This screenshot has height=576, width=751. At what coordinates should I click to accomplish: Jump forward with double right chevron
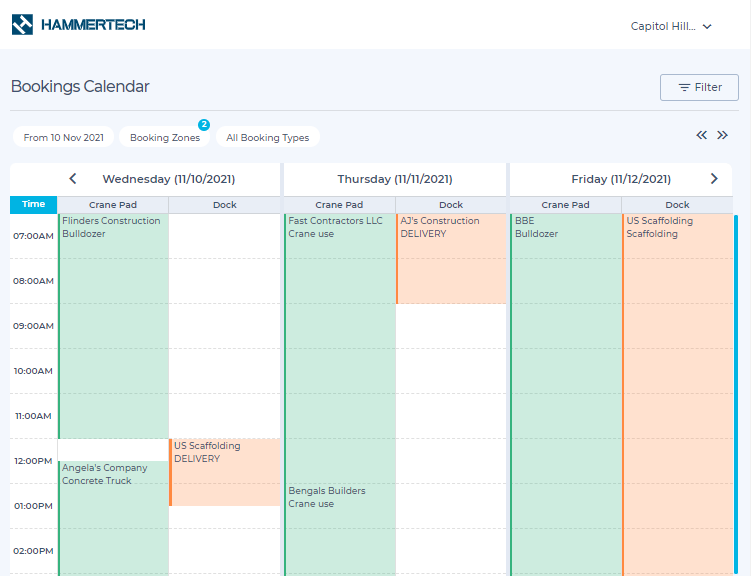tap(722, 135)
